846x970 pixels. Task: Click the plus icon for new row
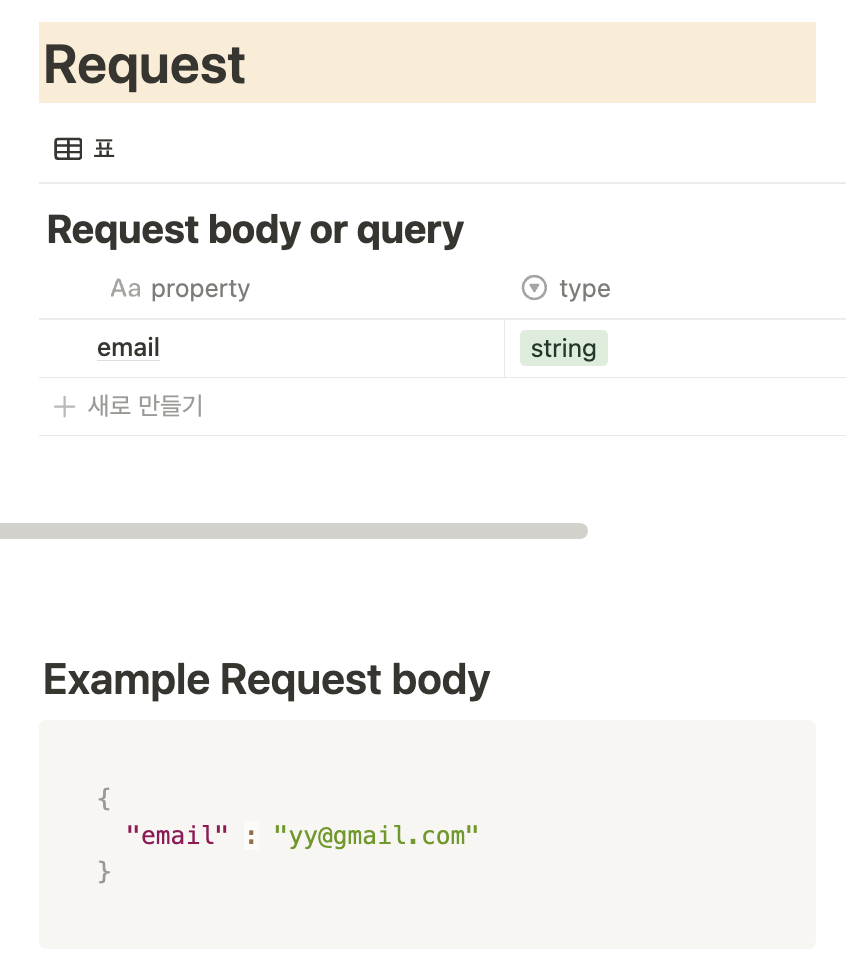(x=64, y=407)
